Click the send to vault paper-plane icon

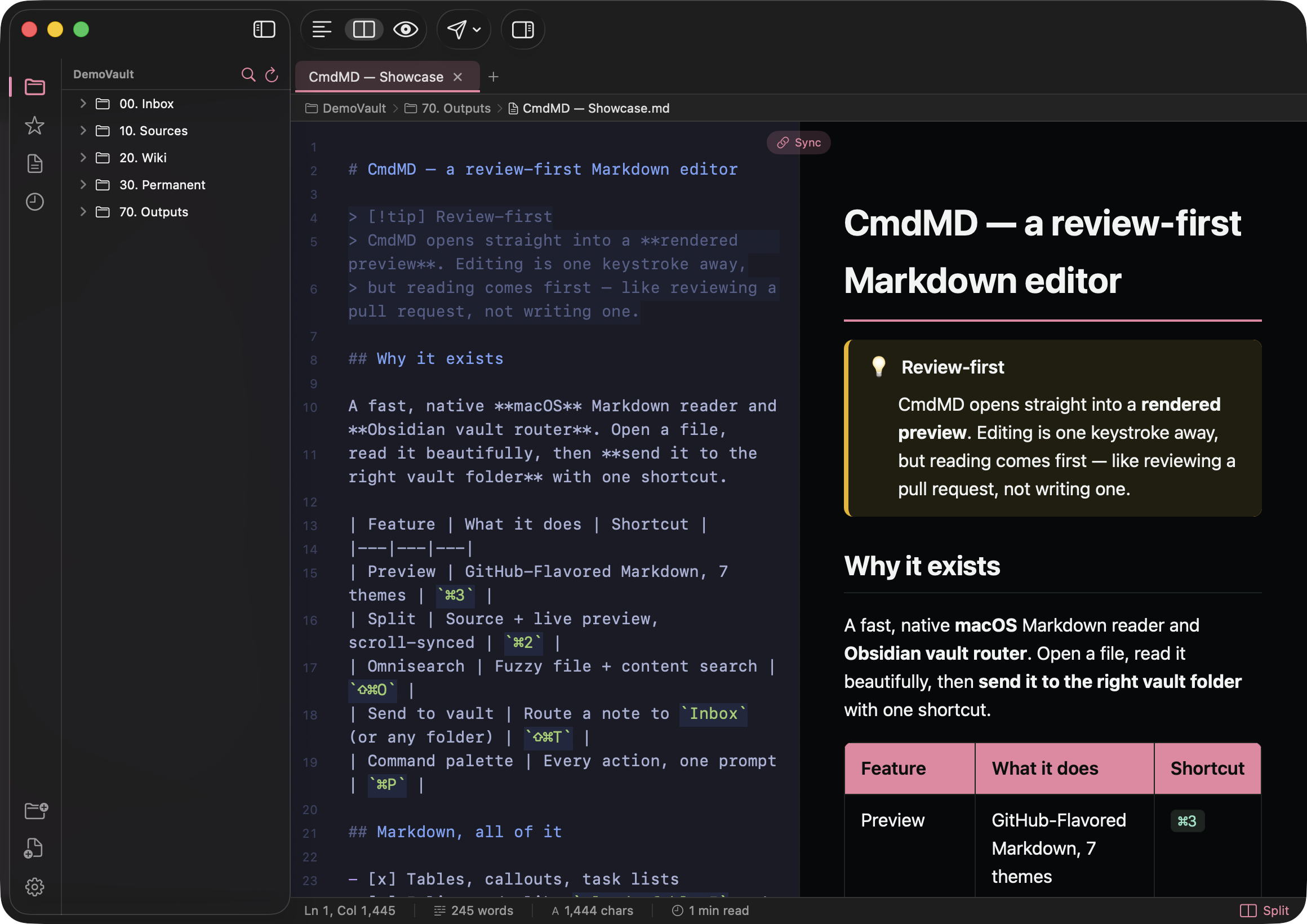[456, 29]
